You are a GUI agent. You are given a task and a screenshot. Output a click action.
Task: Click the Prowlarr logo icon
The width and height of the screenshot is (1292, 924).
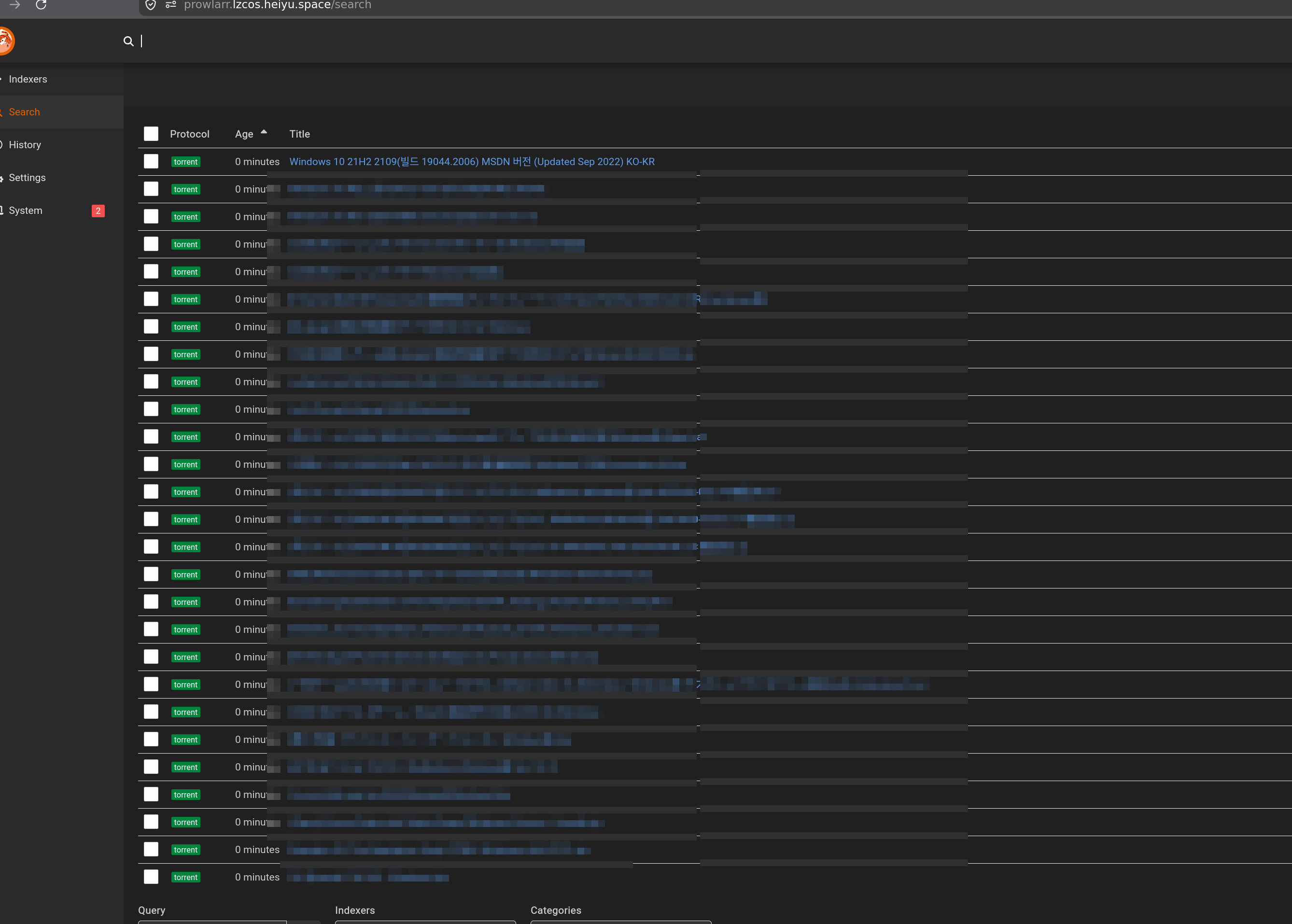tap(6, 41)
